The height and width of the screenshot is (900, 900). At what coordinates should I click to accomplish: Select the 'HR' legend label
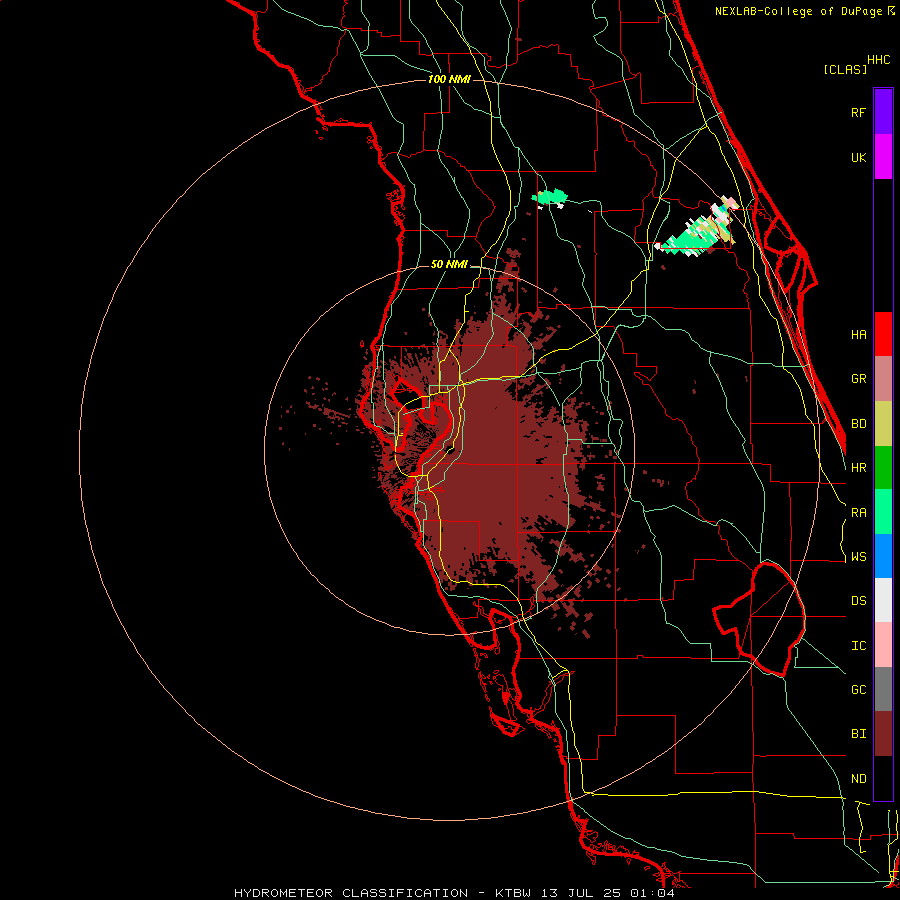click(x=858, y=468)
